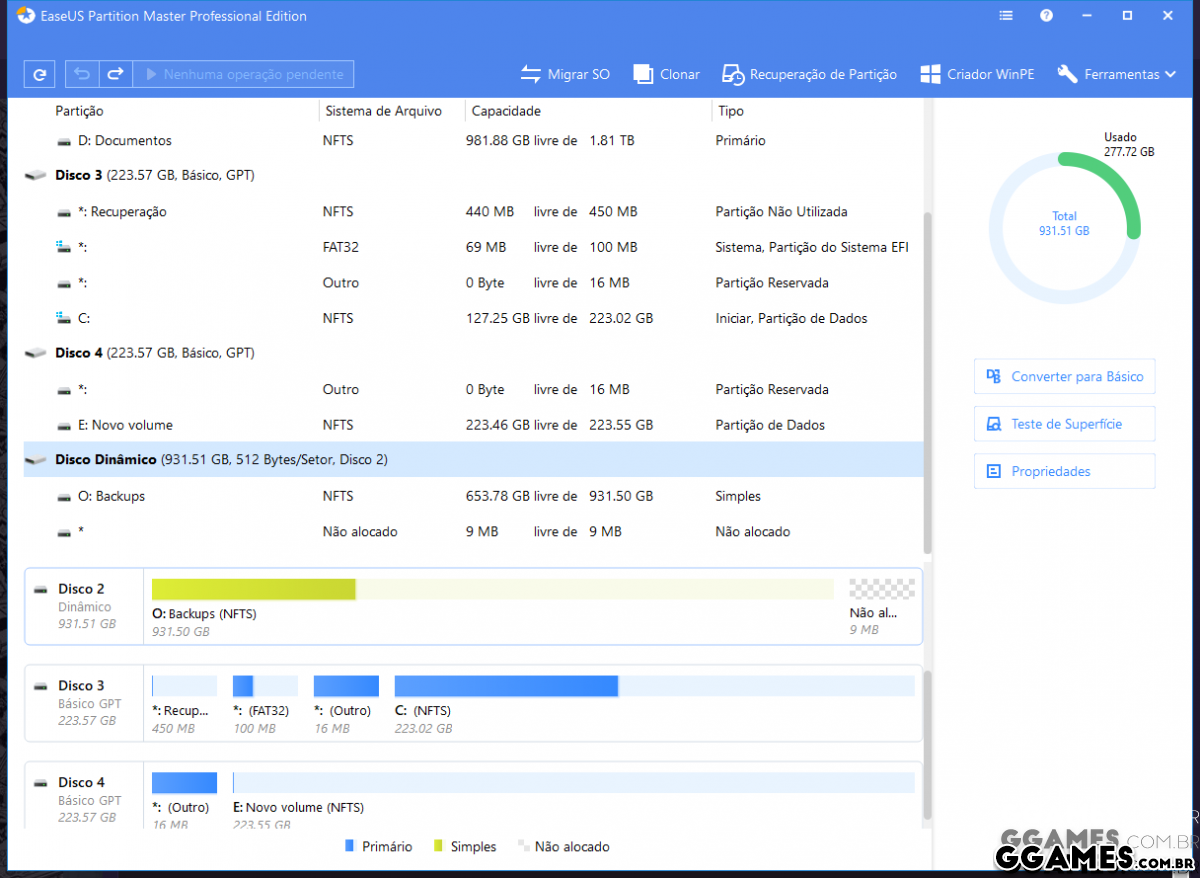Click the partition list vertical scrollbar
The width and height of the screenshot is (1200, 878).
(927, 380)
